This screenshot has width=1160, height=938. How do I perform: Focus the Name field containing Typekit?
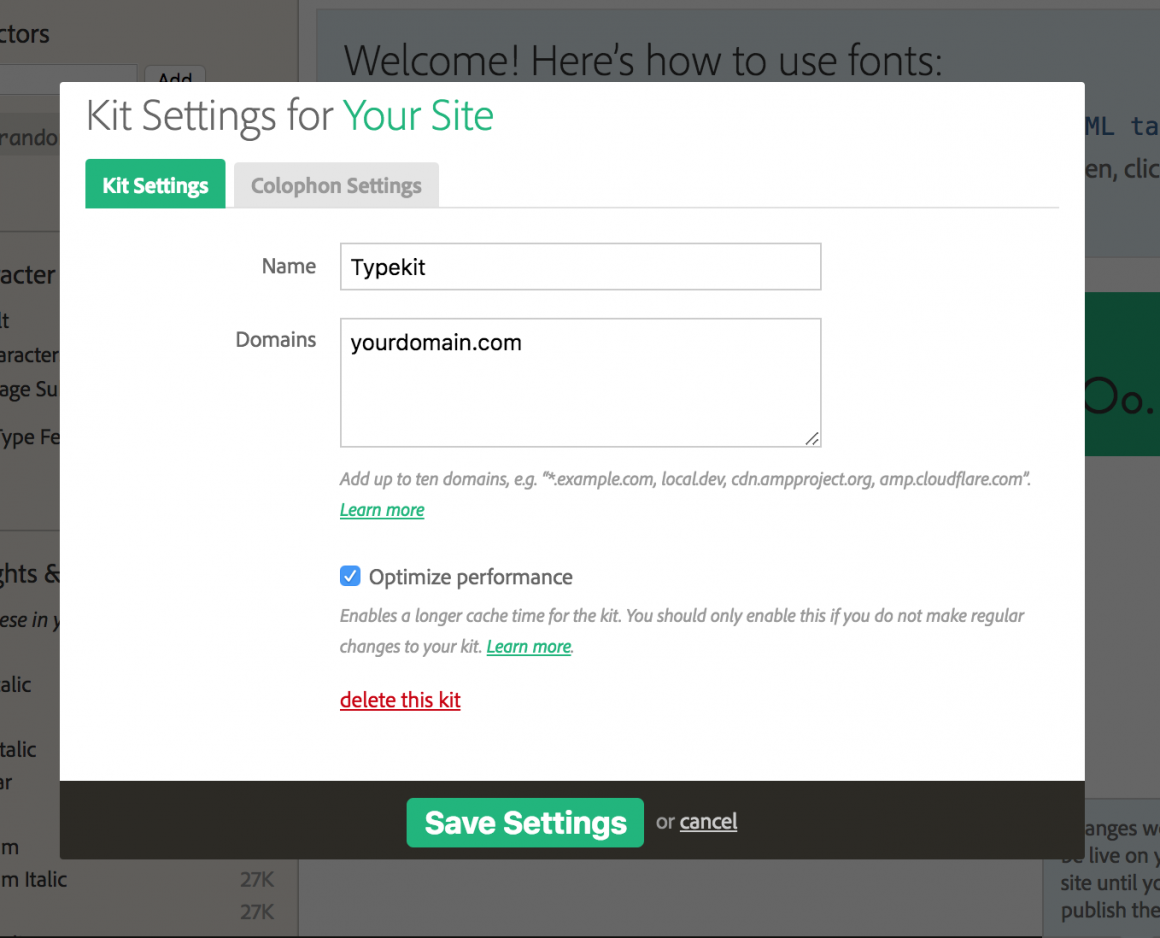pyautogui.click(x=580, y=267)
